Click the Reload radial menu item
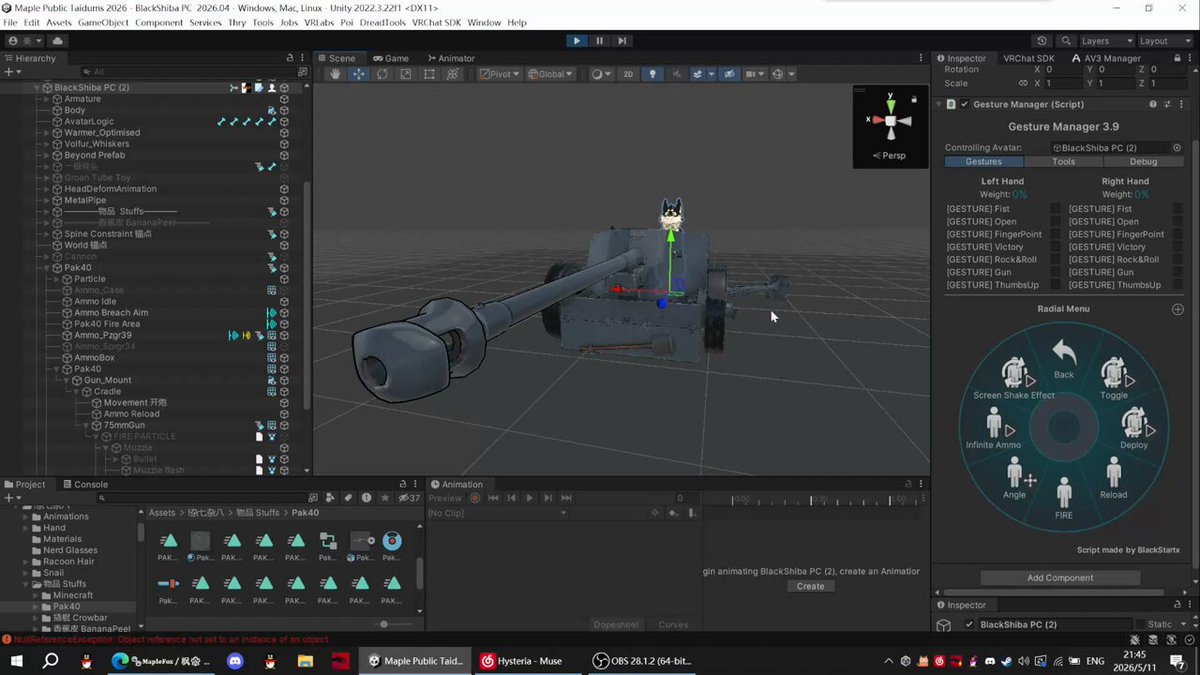This screenshot has width=1200, height=675. coord(1113,478)
